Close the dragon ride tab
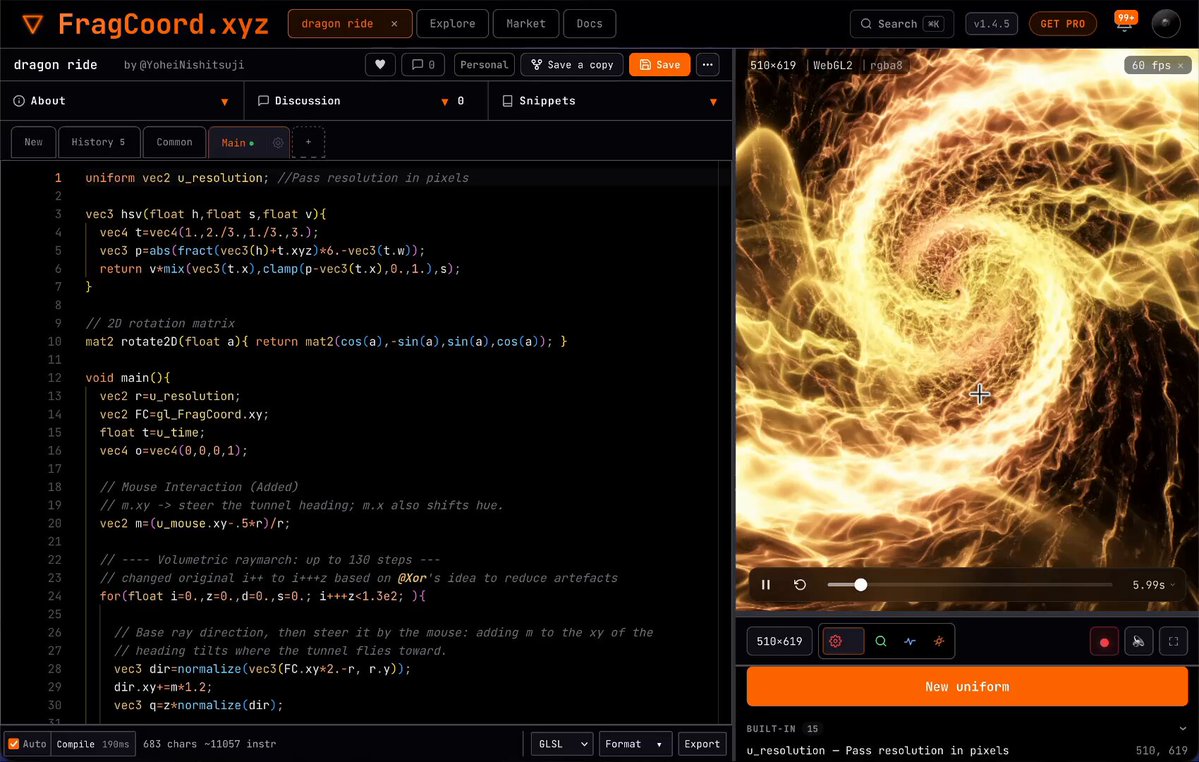The width and height of the screenshot is (1199, 762). coord(394,24)
